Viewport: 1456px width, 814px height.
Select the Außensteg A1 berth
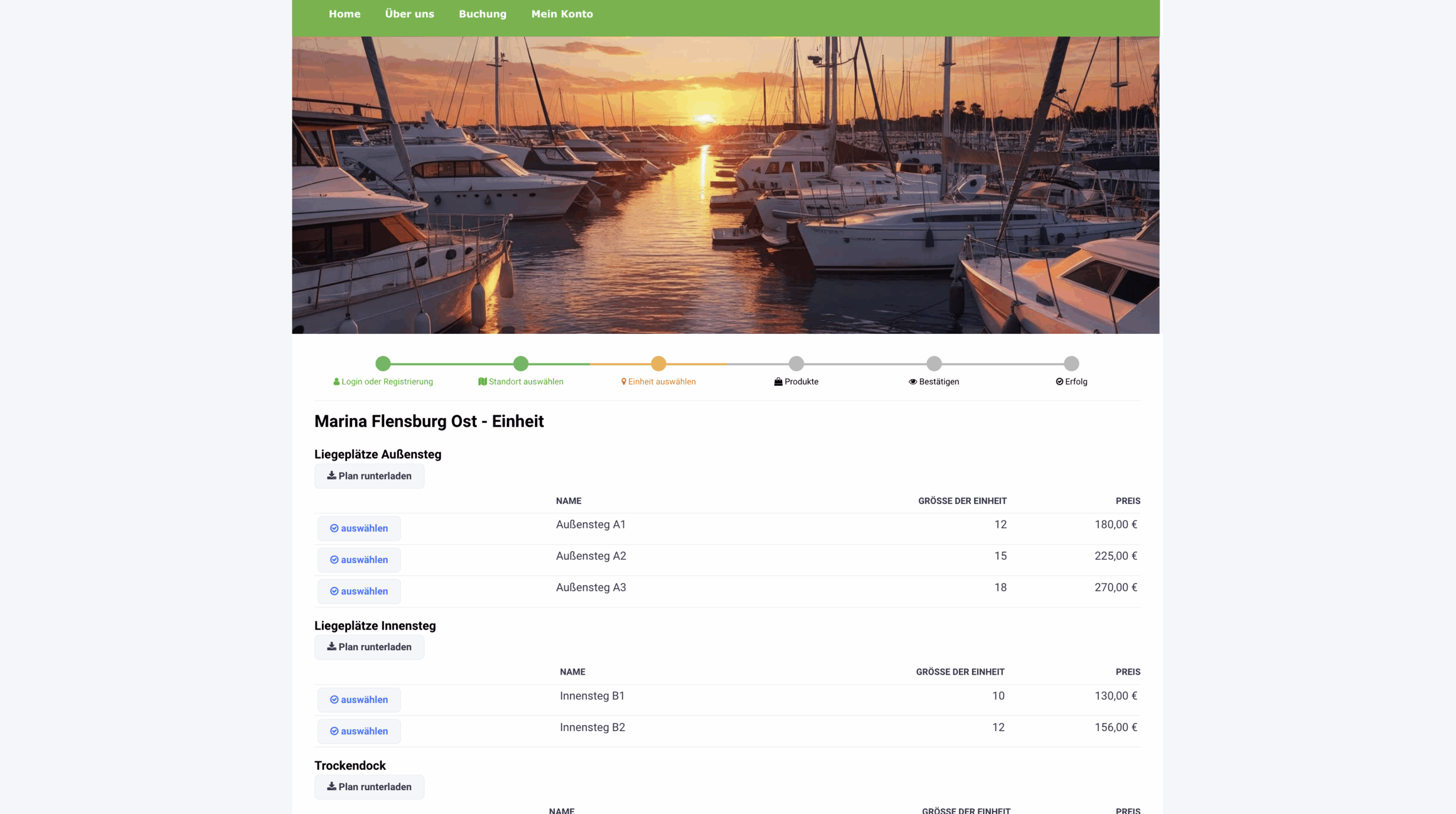(x=359, y=528)
